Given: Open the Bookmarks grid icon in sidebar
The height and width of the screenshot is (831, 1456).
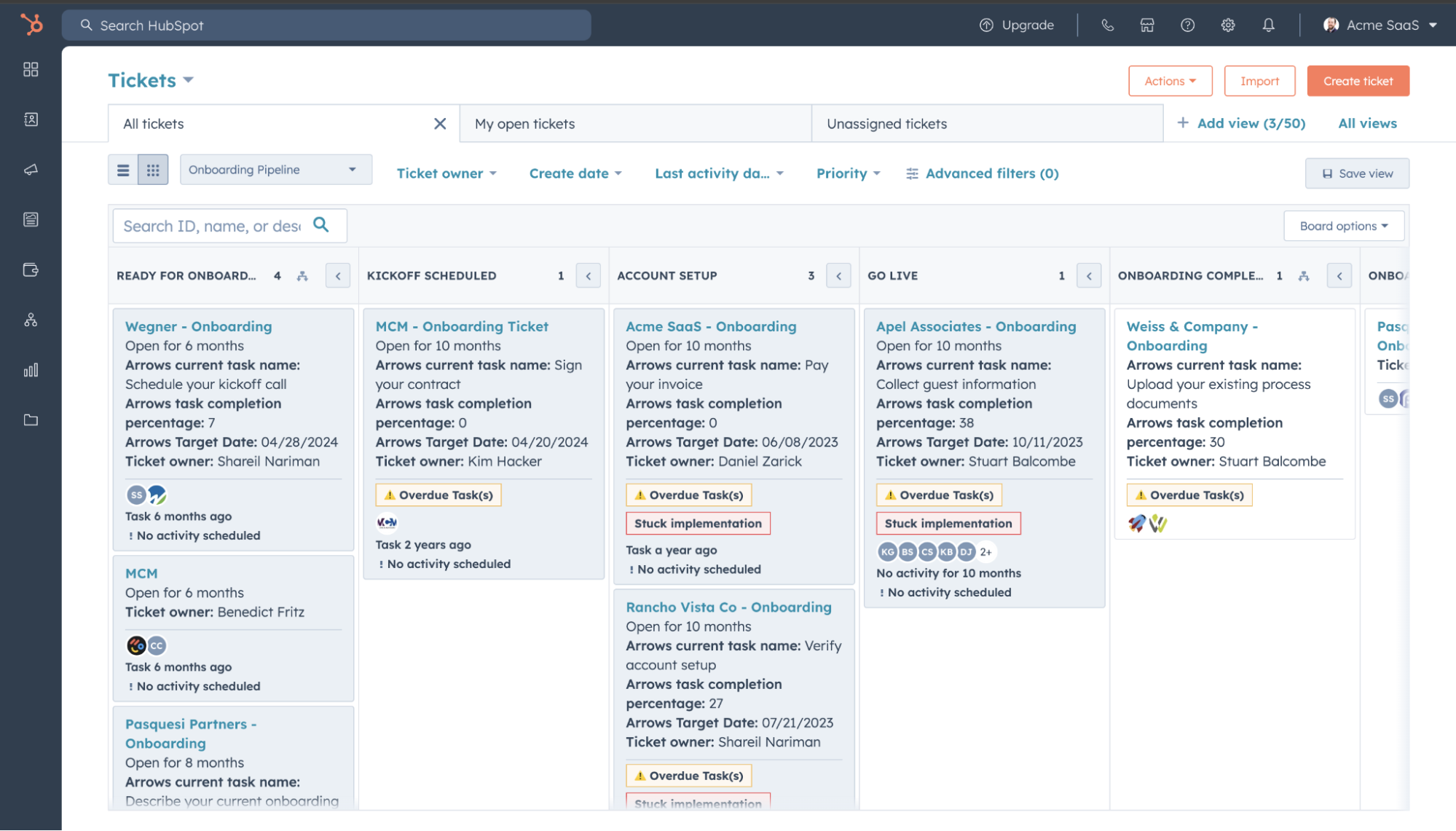Looking at the screenshot, I should click(x=31, y=69).
